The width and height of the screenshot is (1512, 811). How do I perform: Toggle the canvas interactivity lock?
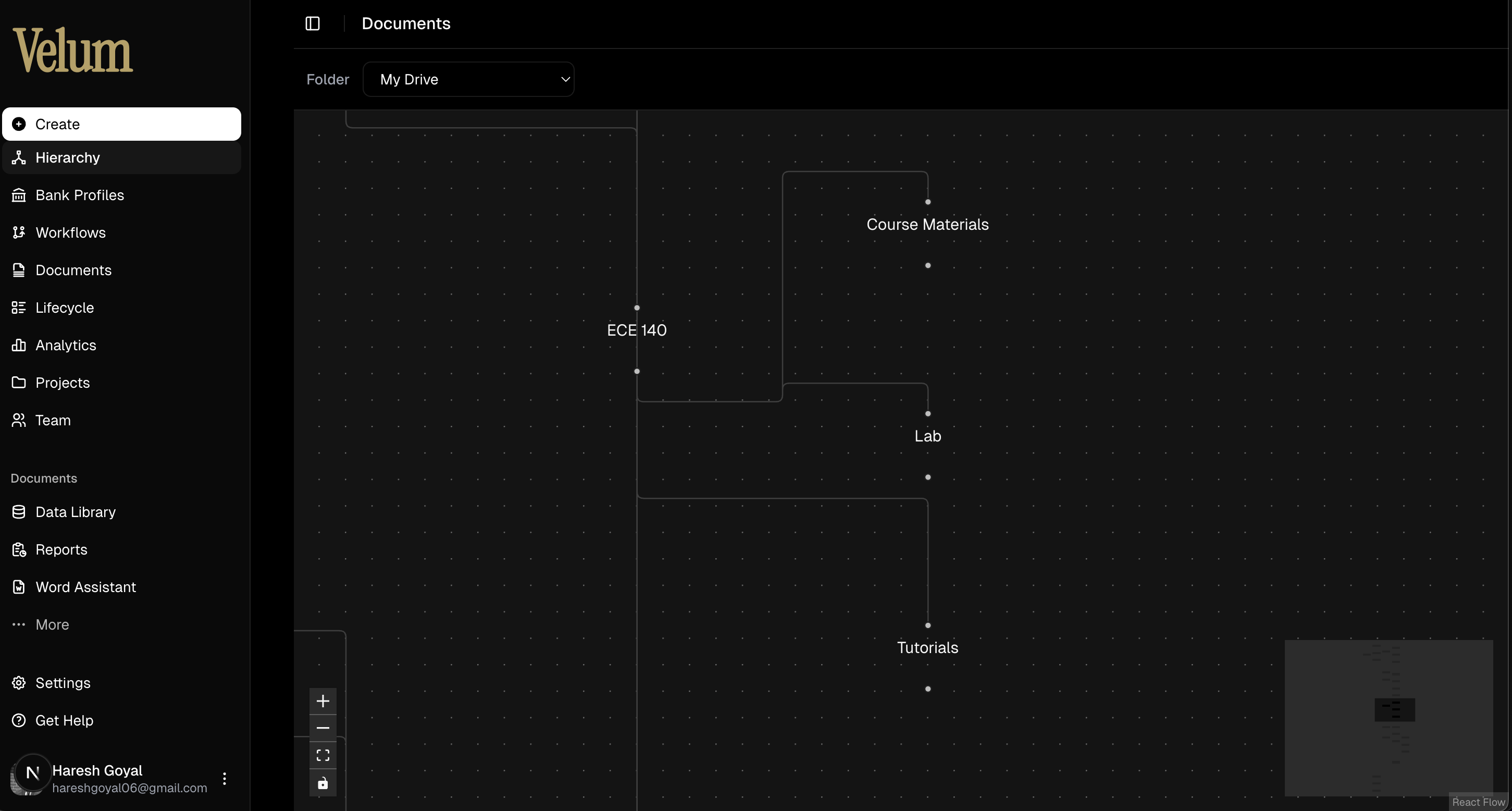323,783
